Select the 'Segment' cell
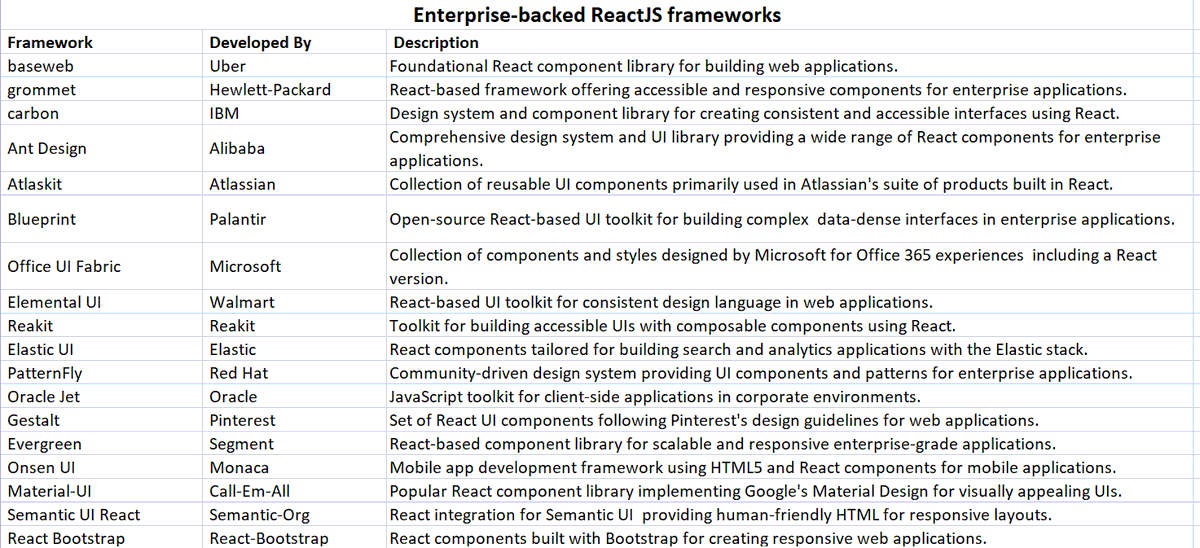Viewport: 1200px width, 548px height. point(295,443)
